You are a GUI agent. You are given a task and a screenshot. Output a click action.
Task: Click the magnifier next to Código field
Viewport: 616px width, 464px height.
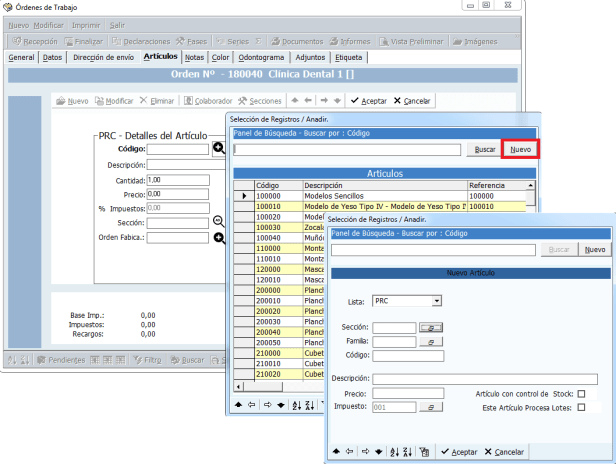pyautogui.click(x=219, y=149)
